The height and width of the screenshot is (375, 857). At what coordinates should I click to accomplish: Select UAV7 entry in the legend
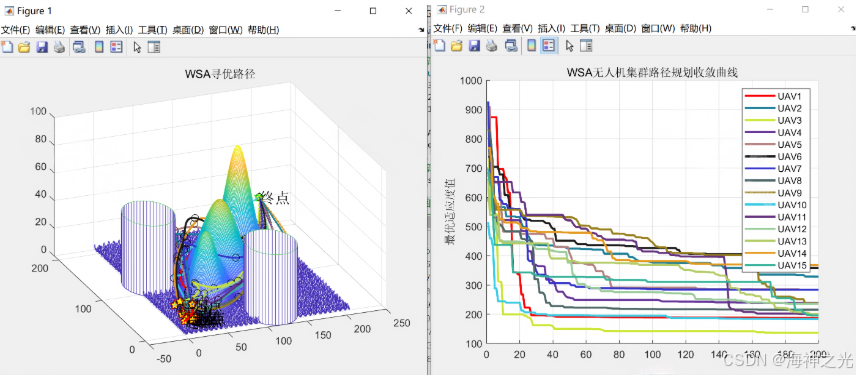point(777,169)
